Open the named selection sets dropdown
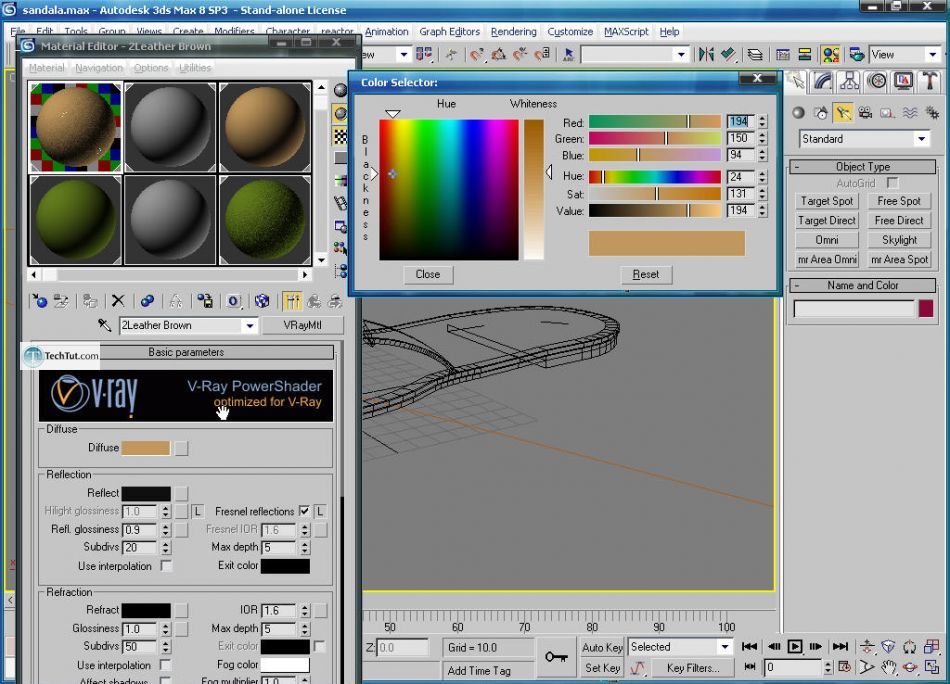This screenshot has height=684, width=950. click(681, 55)
